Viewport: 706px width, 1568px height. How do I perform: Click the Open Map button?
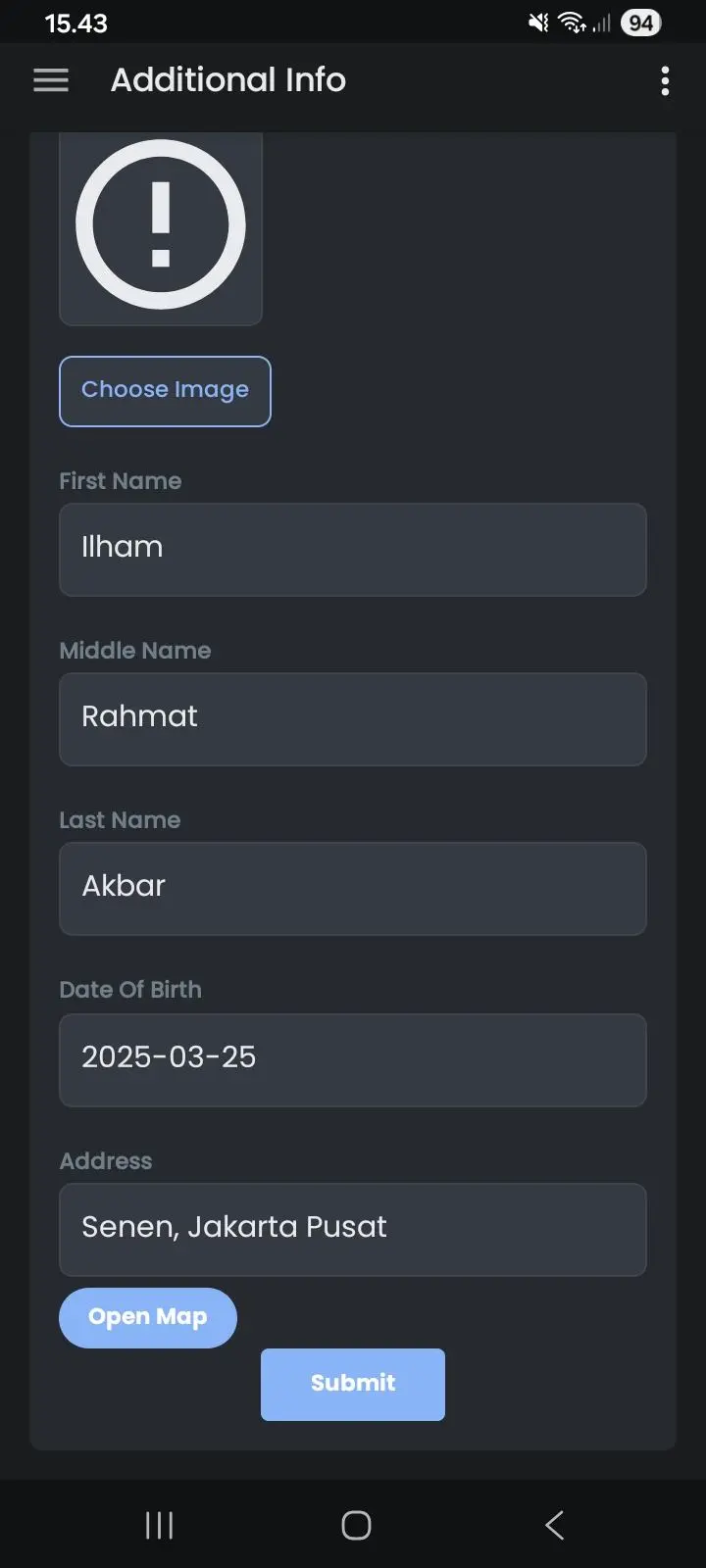[148, 1317]
